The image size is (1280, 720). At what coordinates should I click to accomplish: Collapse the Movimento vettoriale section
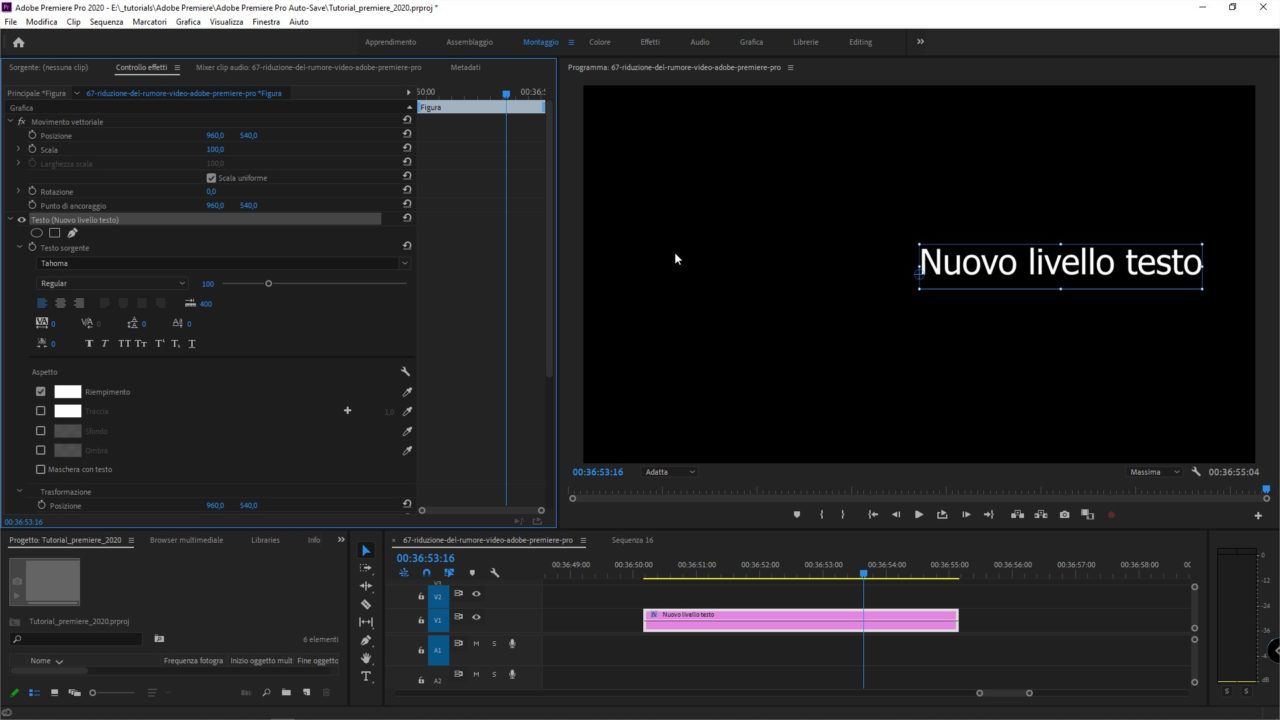pyautogui.click(x=10, y=121)
